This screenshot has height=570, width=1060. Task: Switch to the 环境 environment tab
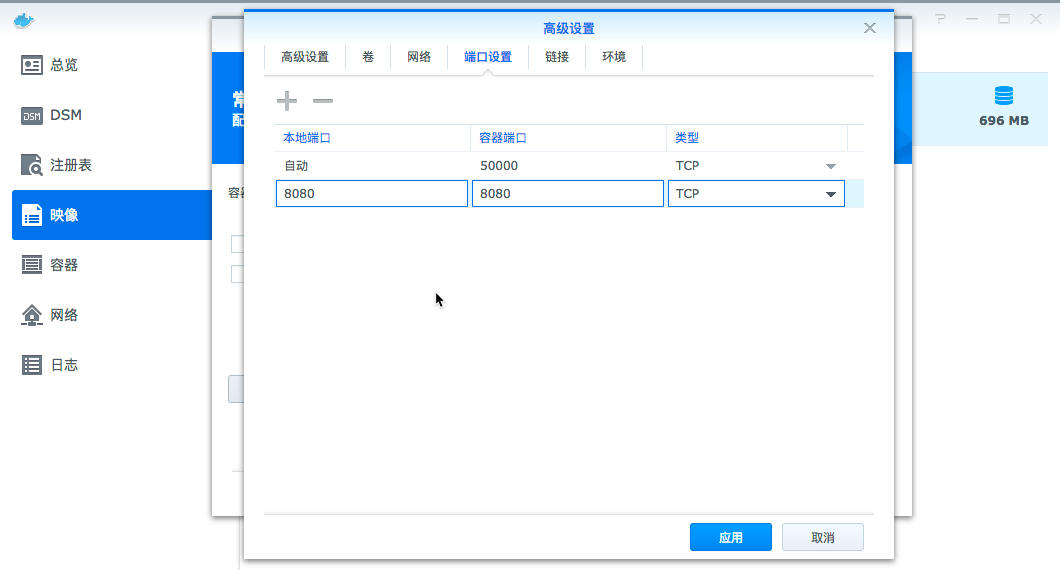(x=614, y=57)
